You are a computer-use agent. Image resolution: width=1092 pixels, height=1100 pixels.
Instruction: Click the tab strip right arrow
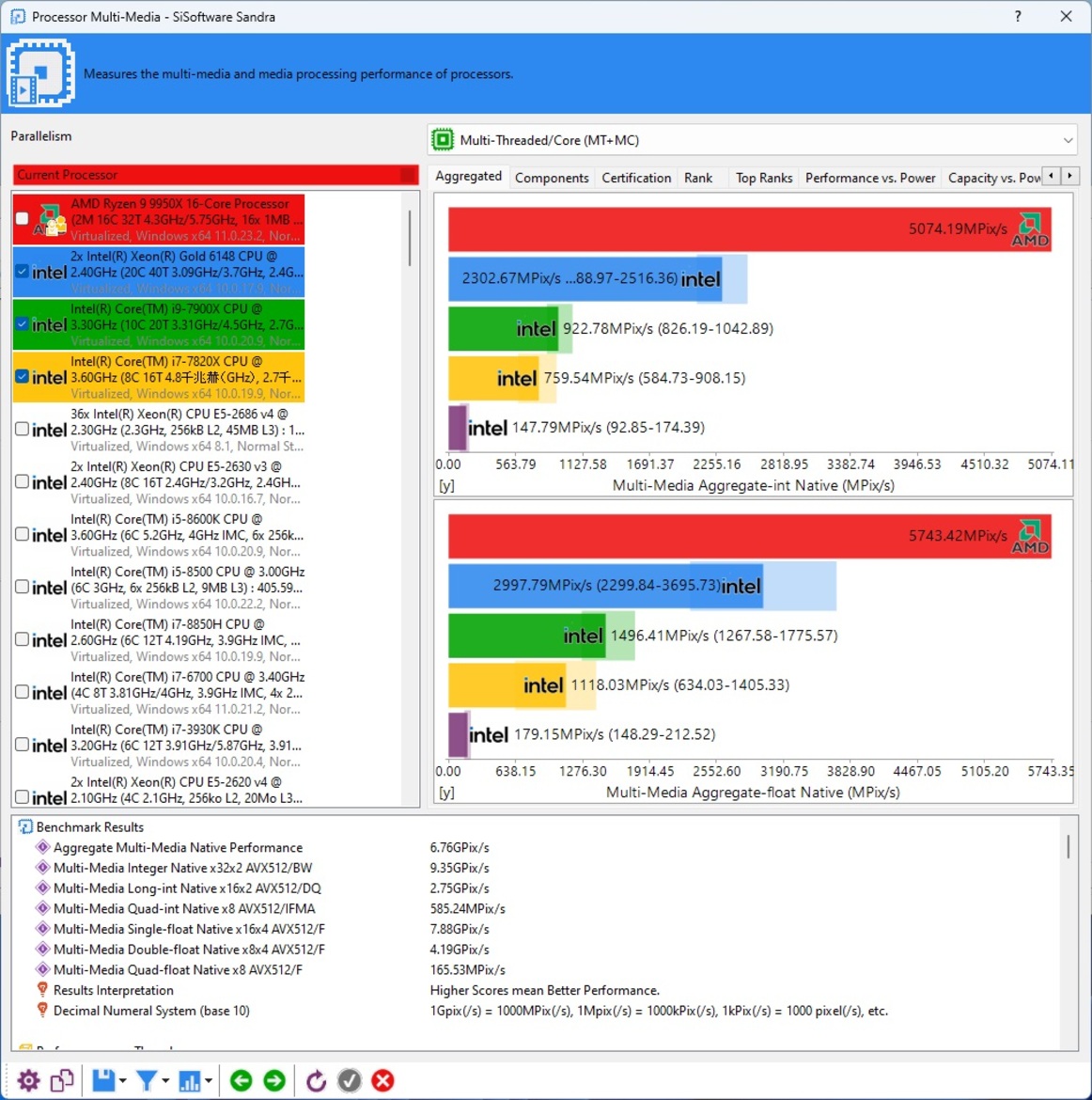(x=1069, y=176)
